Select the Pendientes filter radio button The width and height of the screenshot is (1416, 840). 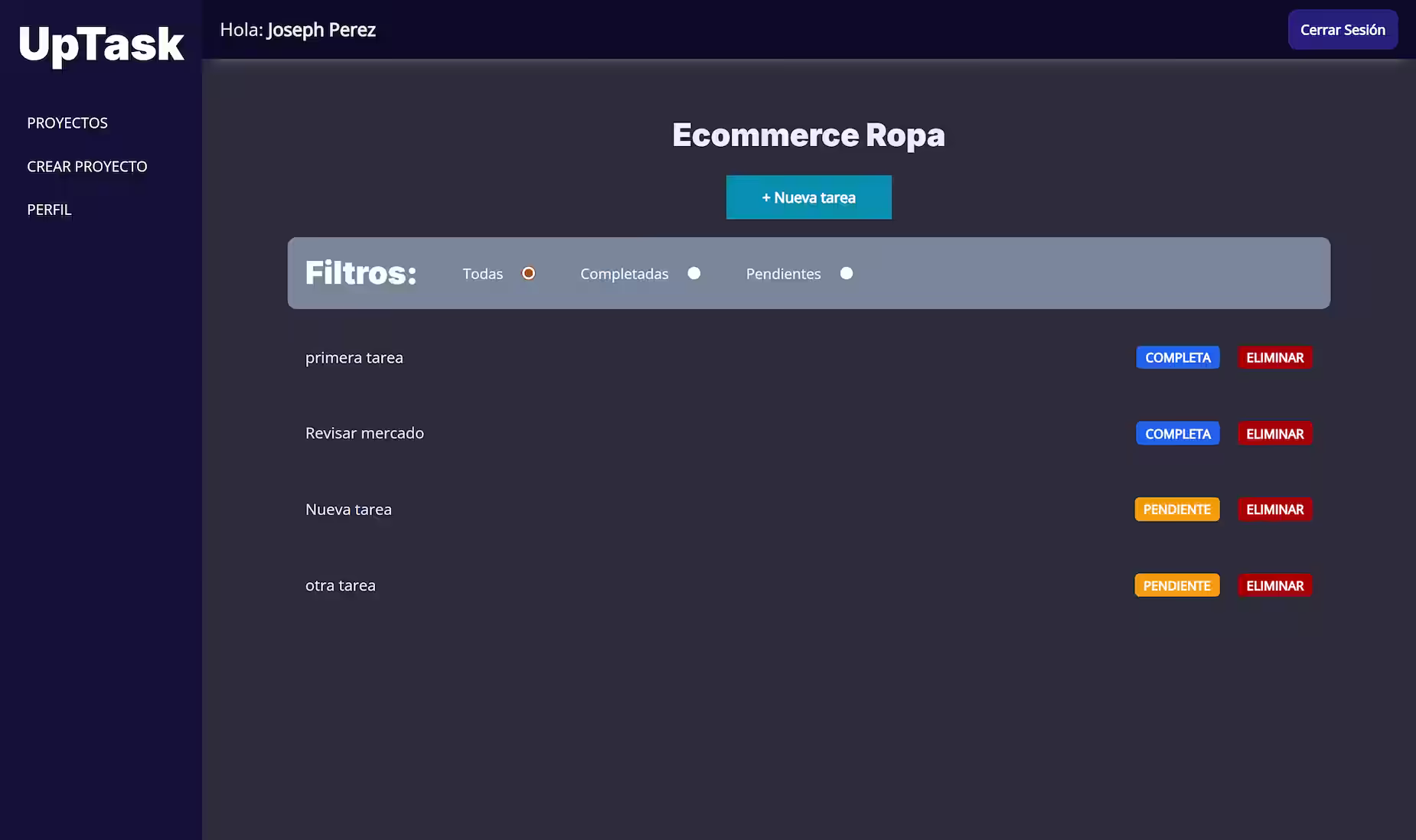pos(846,273)
